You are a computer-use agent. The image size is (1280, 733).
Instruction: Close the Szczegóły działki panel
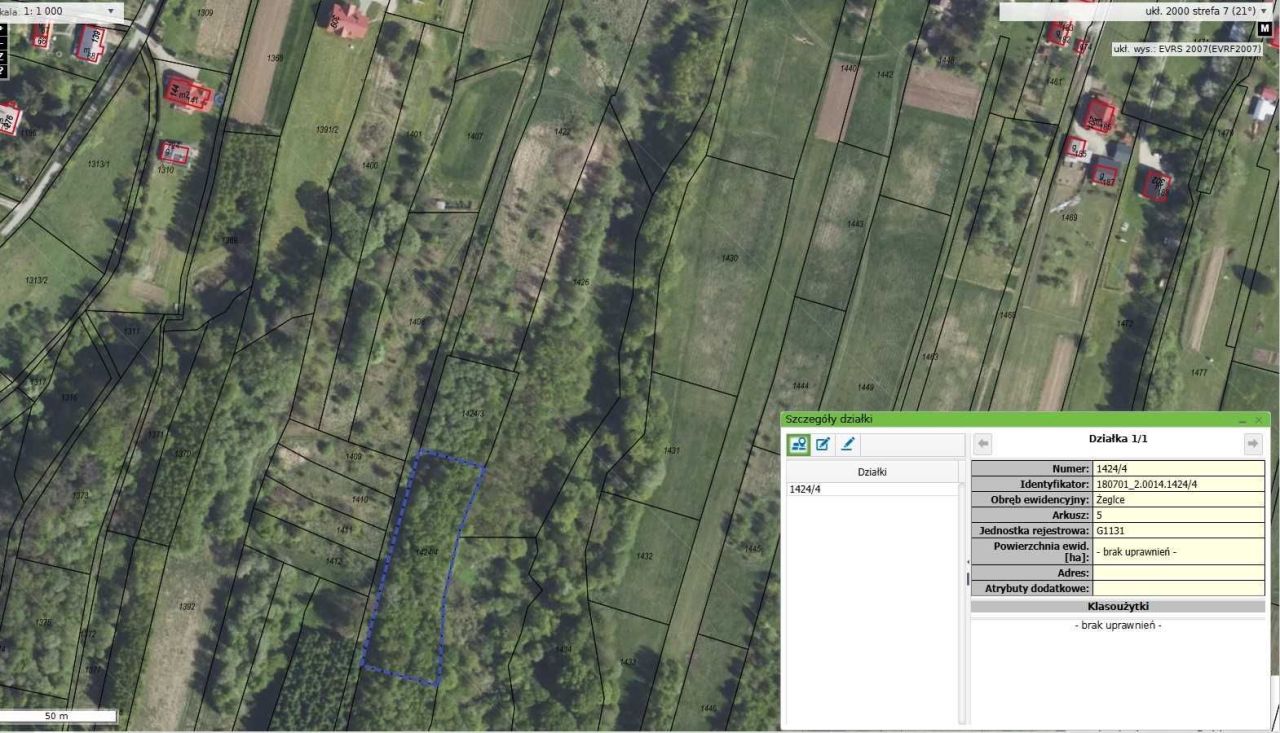coord(1258,420)
